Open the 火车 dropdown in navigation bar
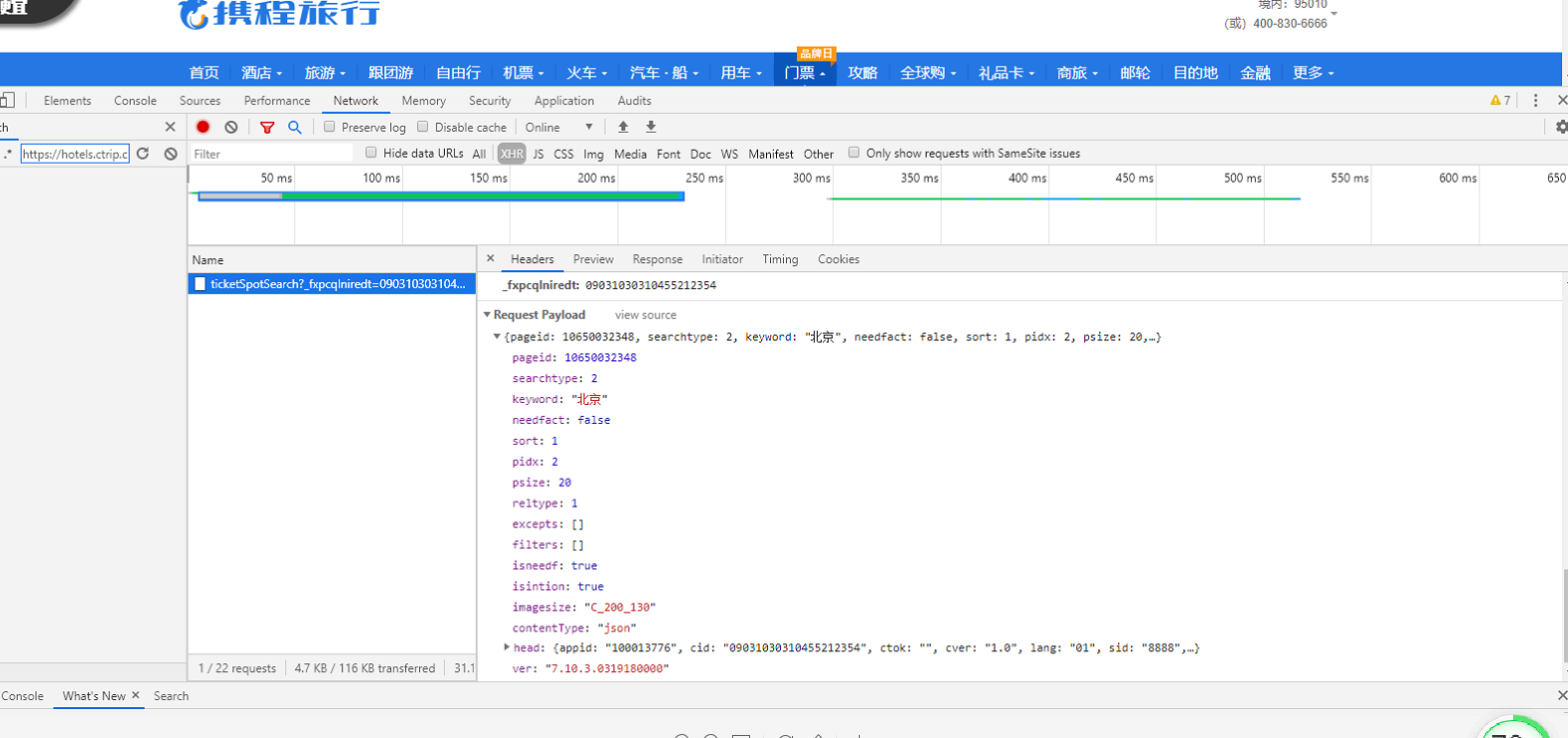The width and height of the screenshot is (1568, 738). pyautogui.click(x=588, y=72)
